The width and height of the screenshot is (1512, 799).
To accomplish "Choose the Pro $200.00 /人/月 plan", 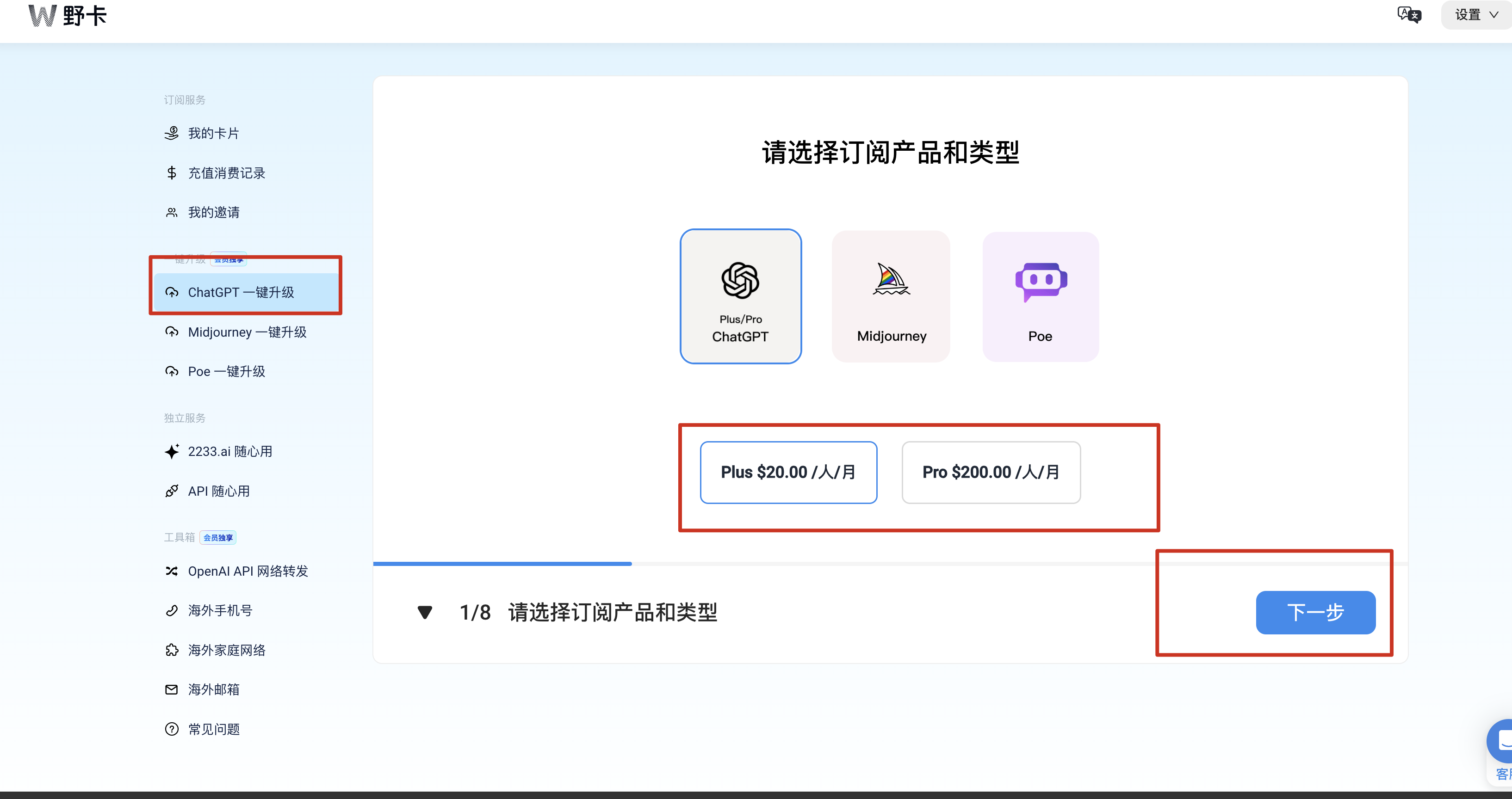I will [991, 472].
